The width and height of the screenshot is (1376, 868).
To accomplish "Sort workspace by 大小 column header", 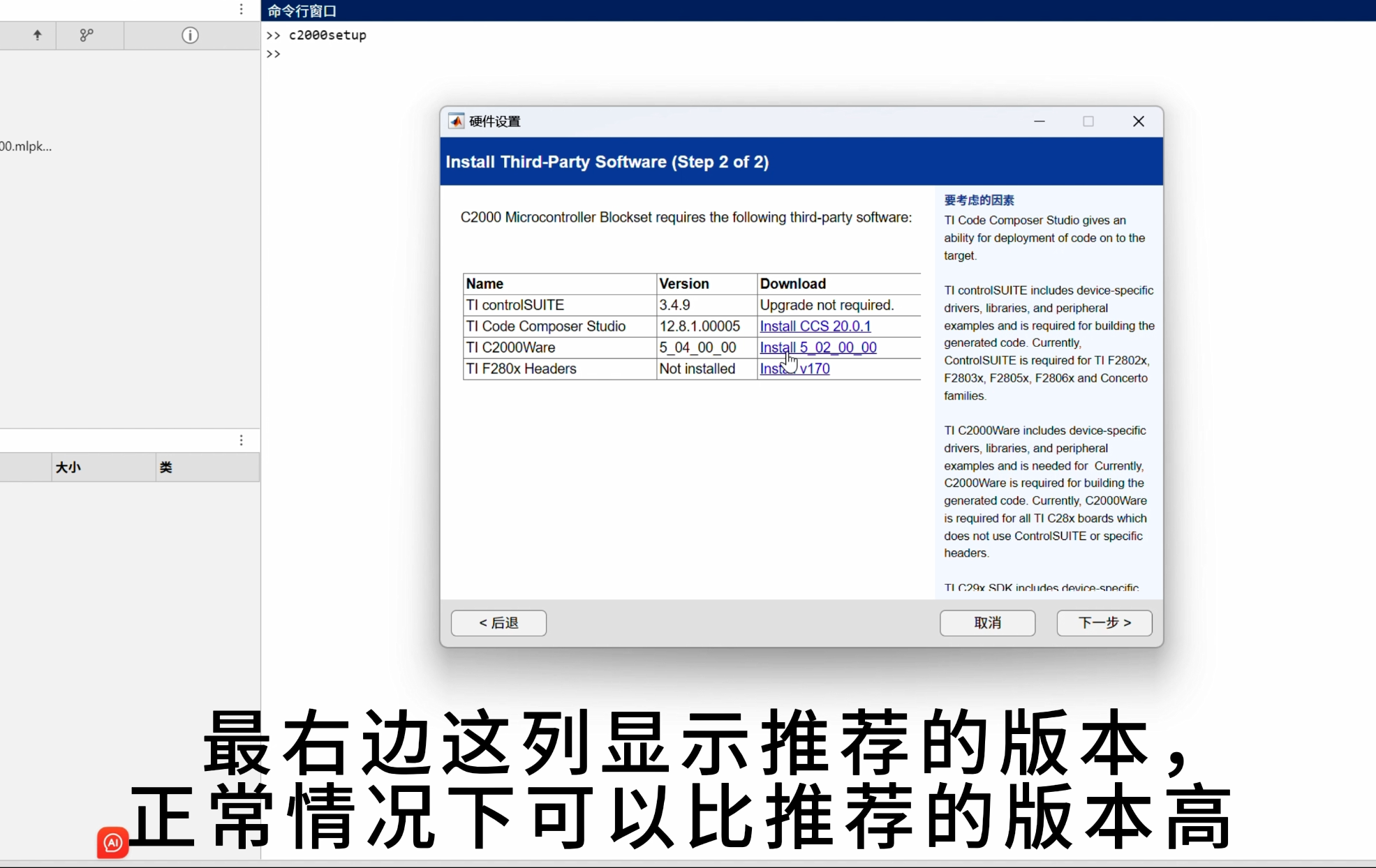I will [68, 467].
